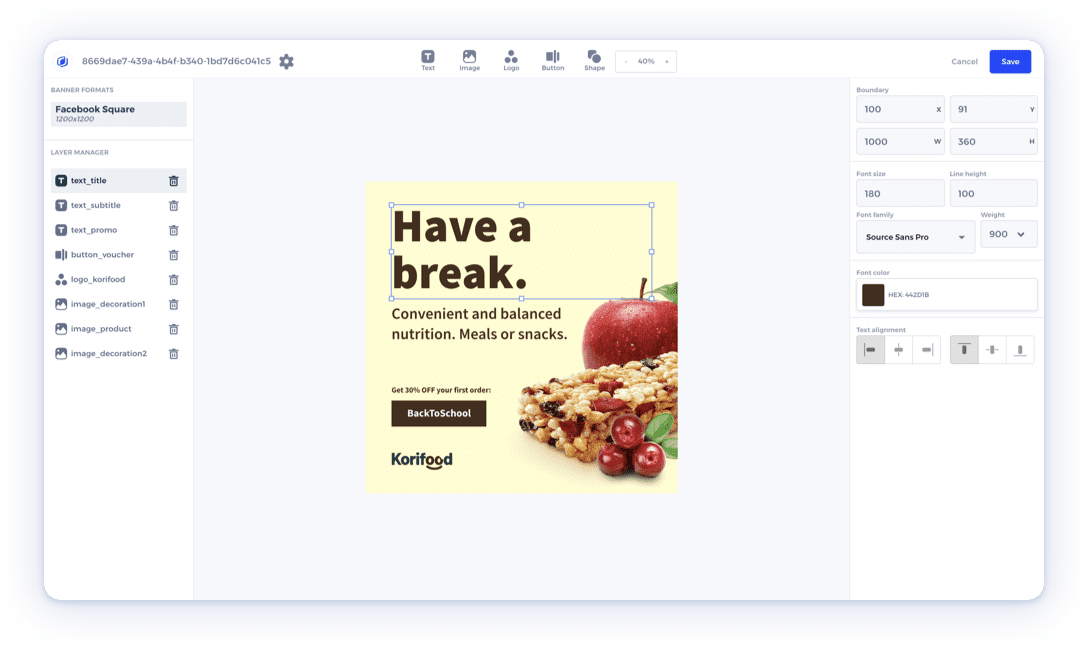Set horizontal text alignment to center
Image resolution: width=1088 pixels, height=648 pixels.
point(898,350)
